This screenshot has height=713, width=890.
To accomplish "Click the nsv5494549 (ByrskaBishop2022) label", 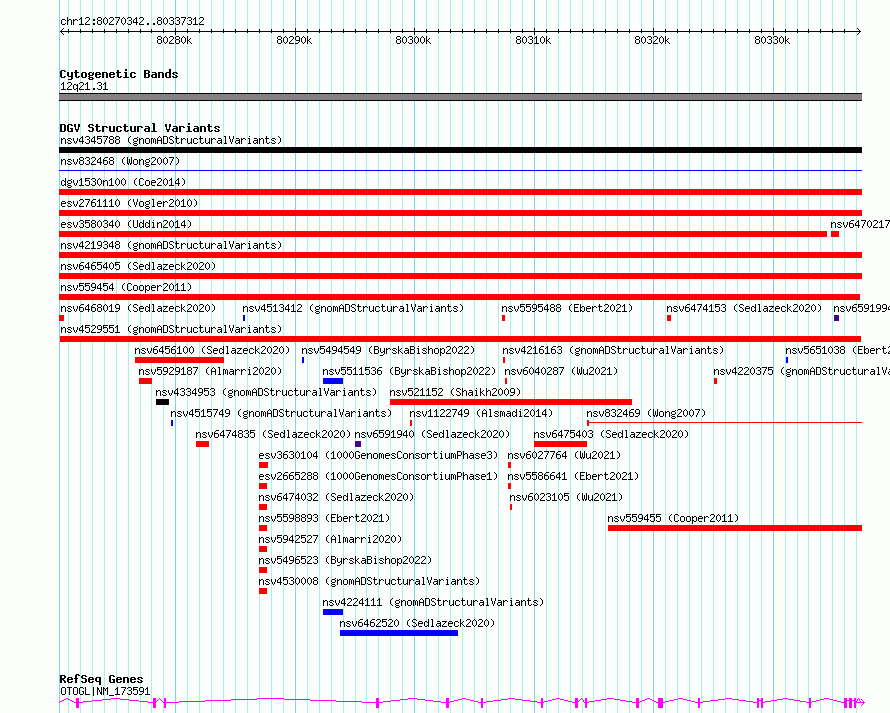I will click(388, 350).
